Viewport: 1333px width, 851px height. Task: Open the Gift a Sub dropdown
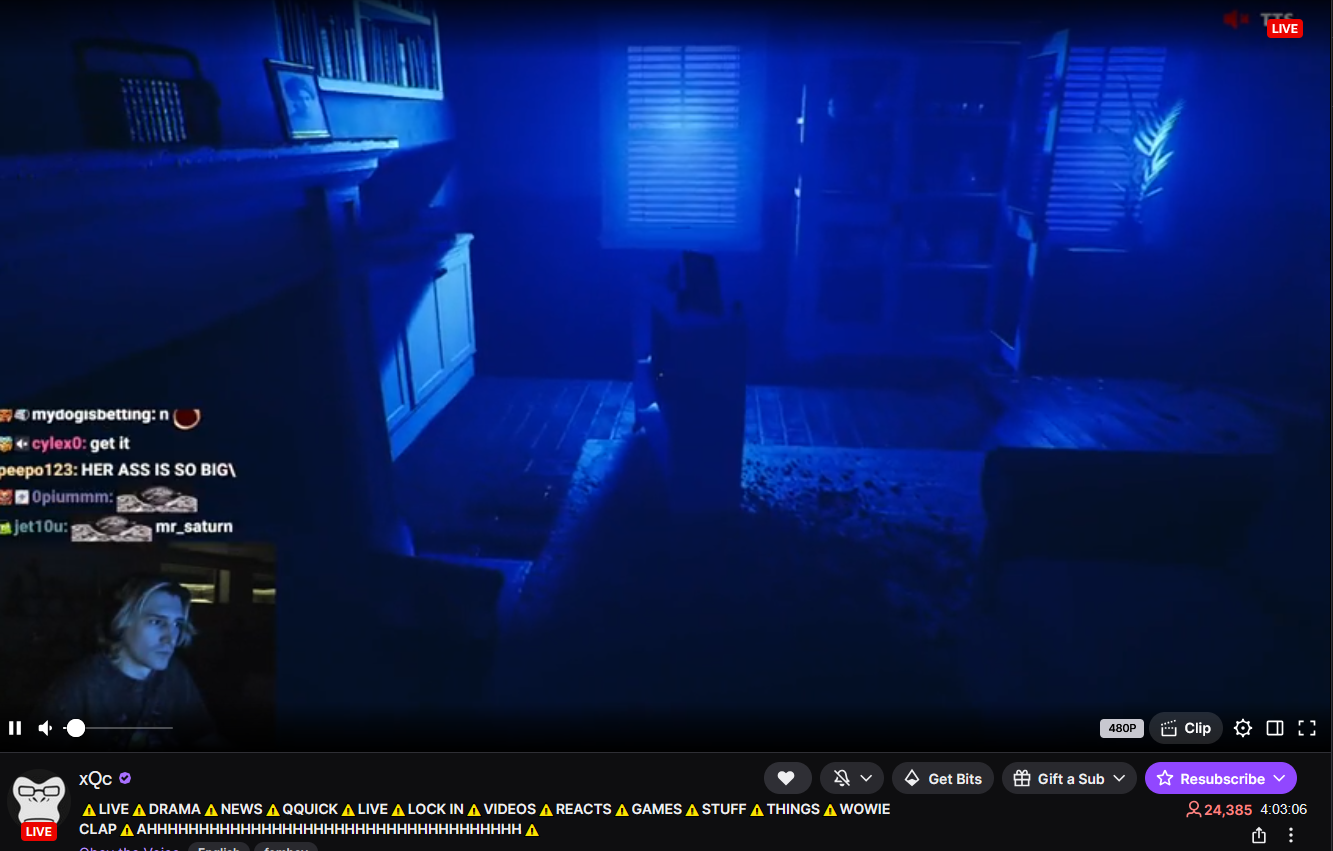(1068, 778)
